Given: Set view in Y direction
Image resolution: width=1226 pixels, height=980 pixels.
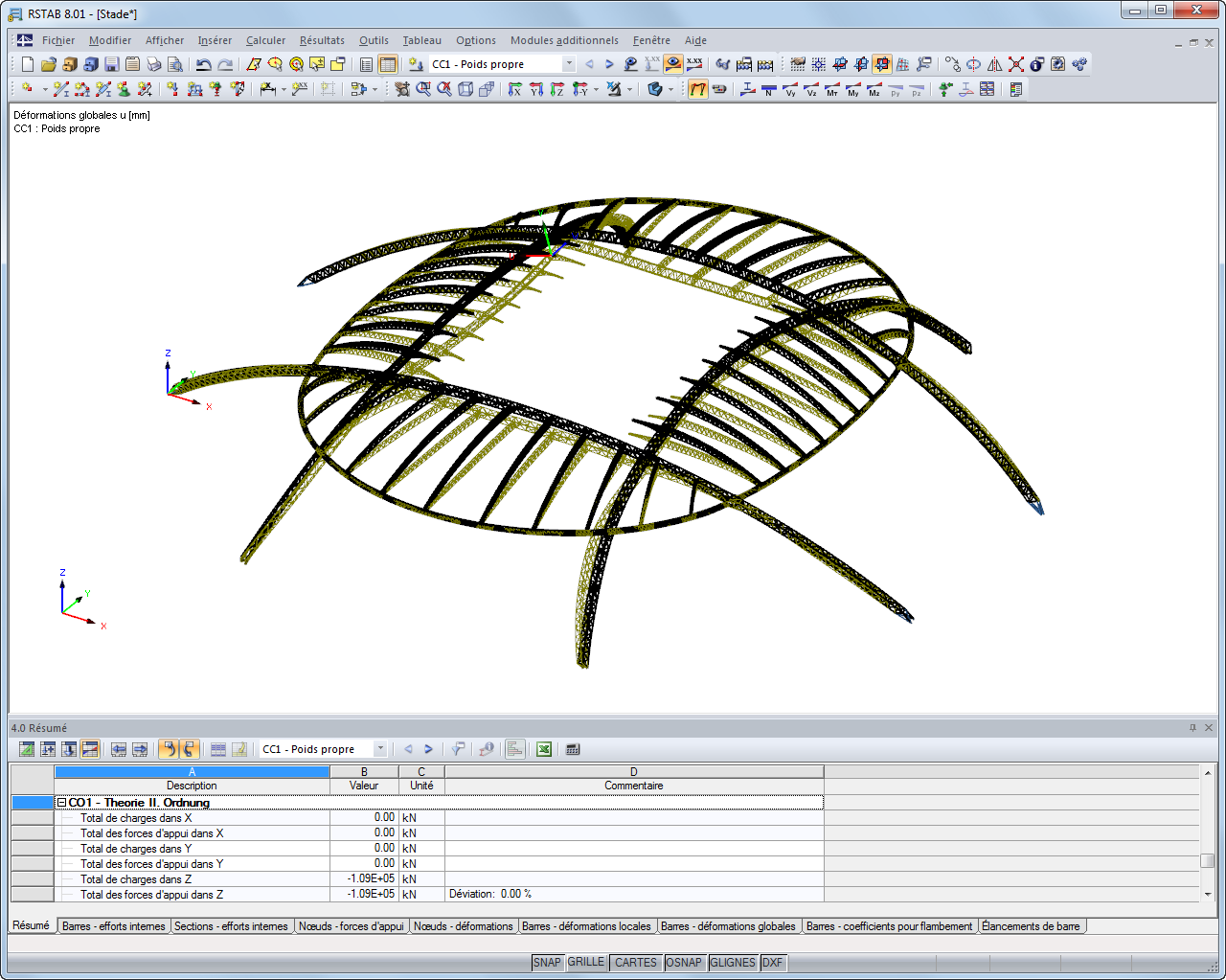Looking at the screenshot, I should point(536,89).
